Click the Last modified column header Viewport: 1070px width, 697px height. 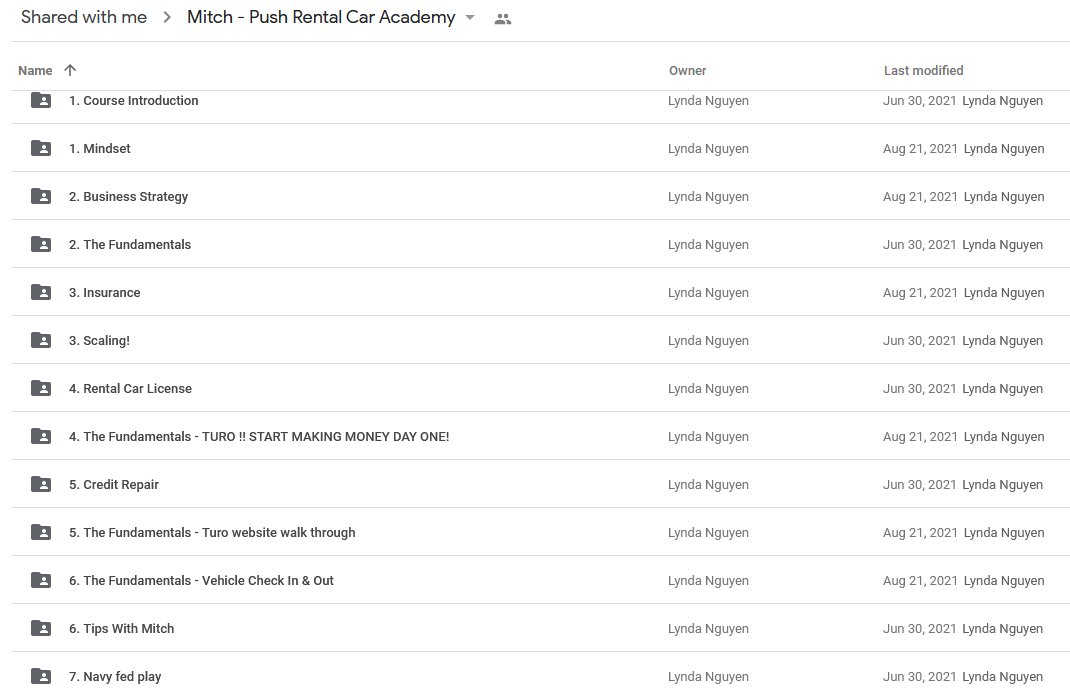click(923, 70)
